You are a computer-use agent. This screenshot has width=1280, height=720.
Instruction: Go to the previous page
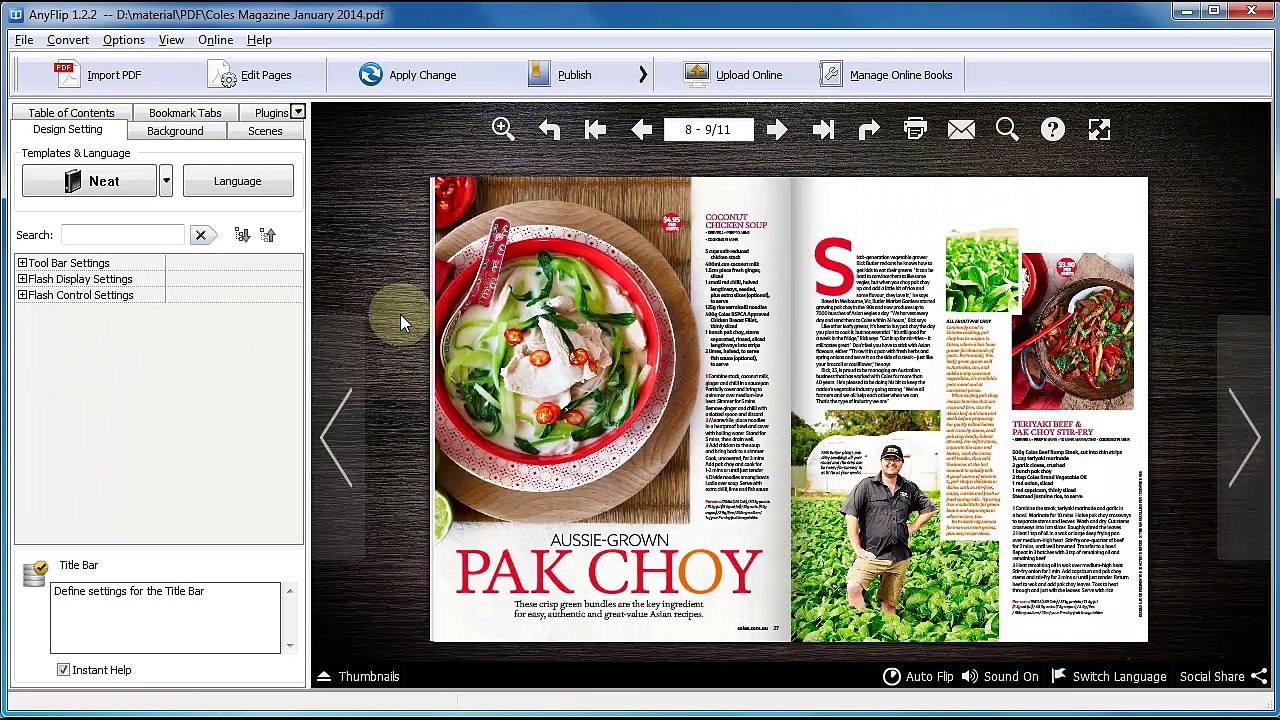click(641, 129)
